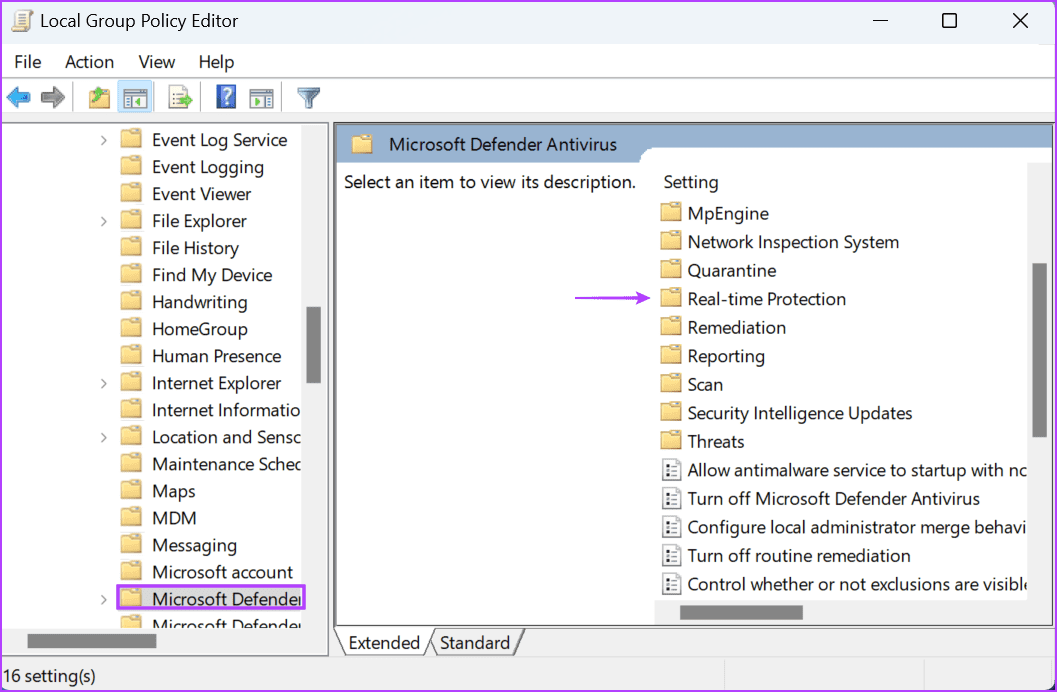This screenshot has width=1057, height=692.
Task: Click the Configure local administrator merge policy icon
Action: [x=671, y=527]
